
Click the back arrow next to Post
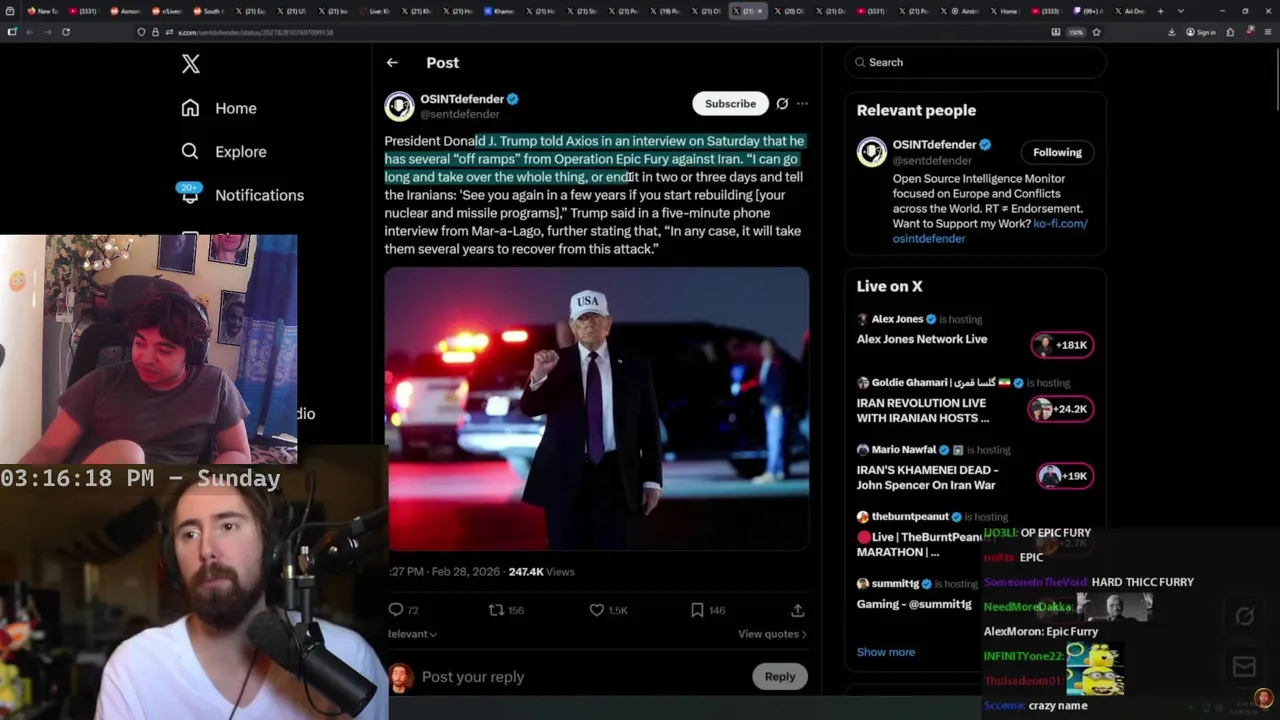pyautogui.click(x=392, y=62)
